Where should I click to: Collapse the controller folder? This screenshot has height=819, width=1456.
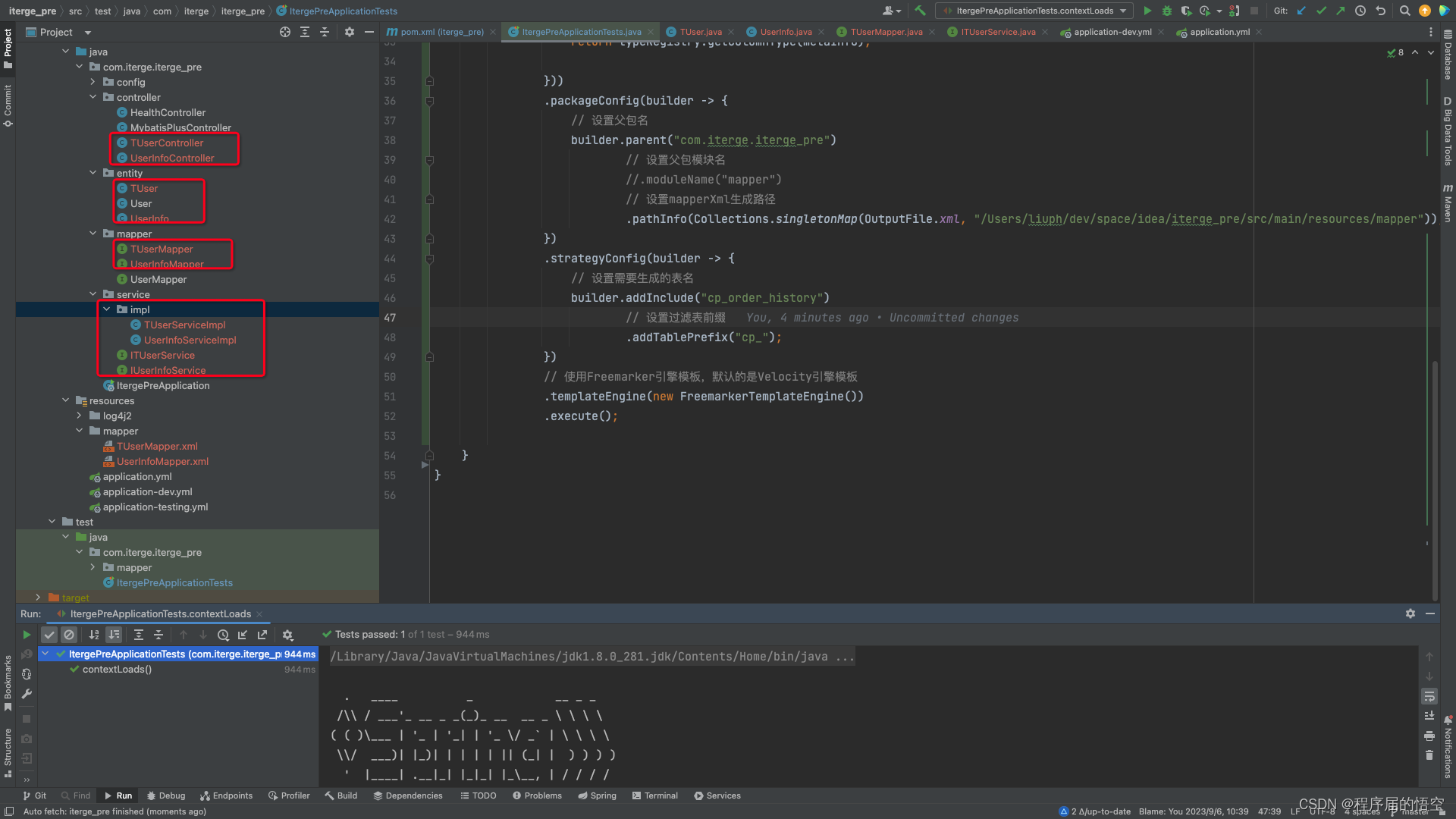[93, 97]
